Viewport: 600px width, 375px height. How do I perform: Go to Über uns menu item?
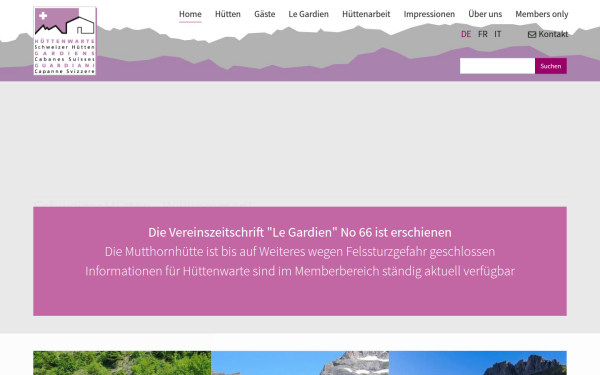pyautogui.click(x=485, y=14)
